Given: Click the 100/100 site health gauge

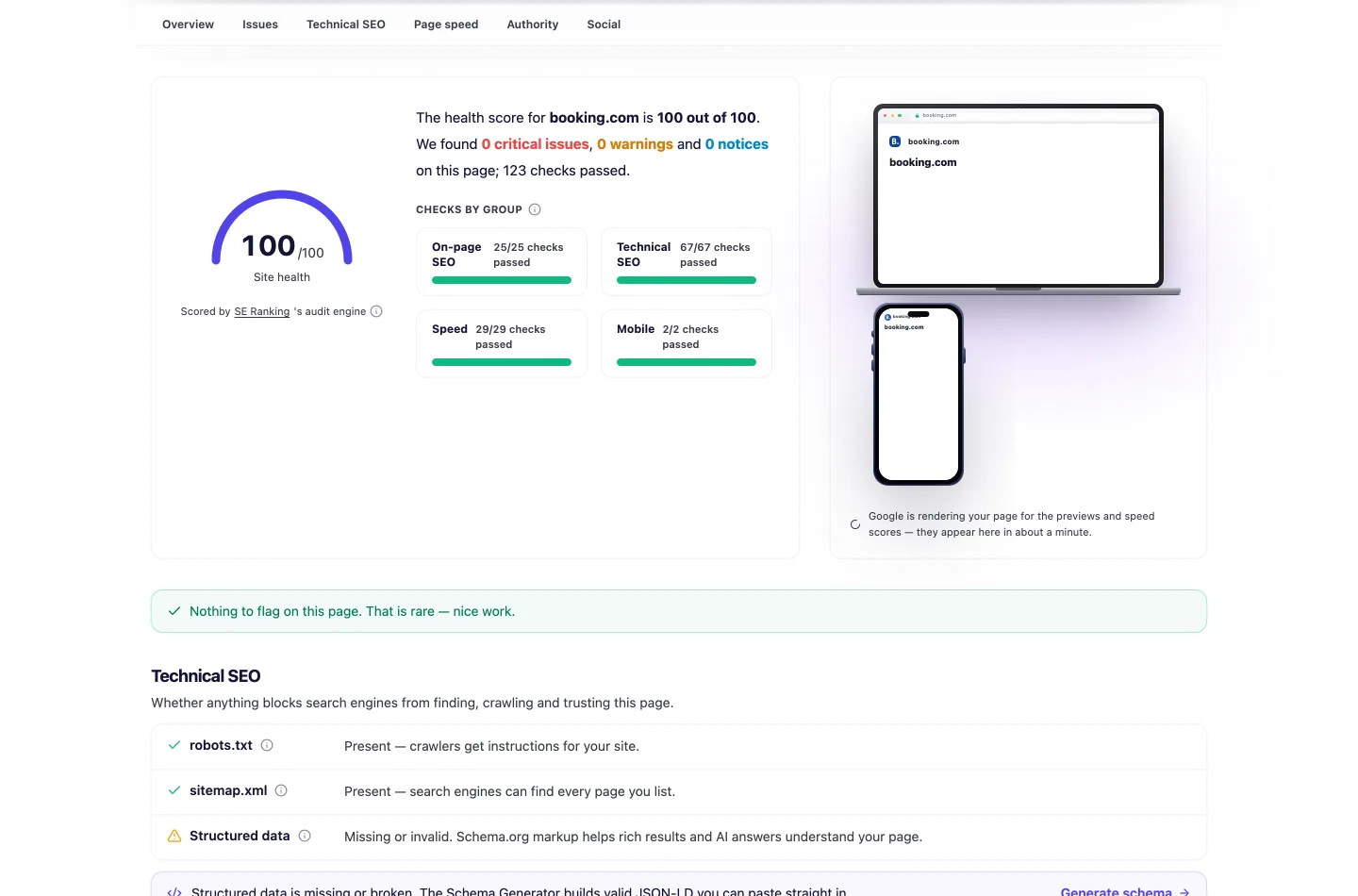Looking at the screenshot, I should 282,229.
